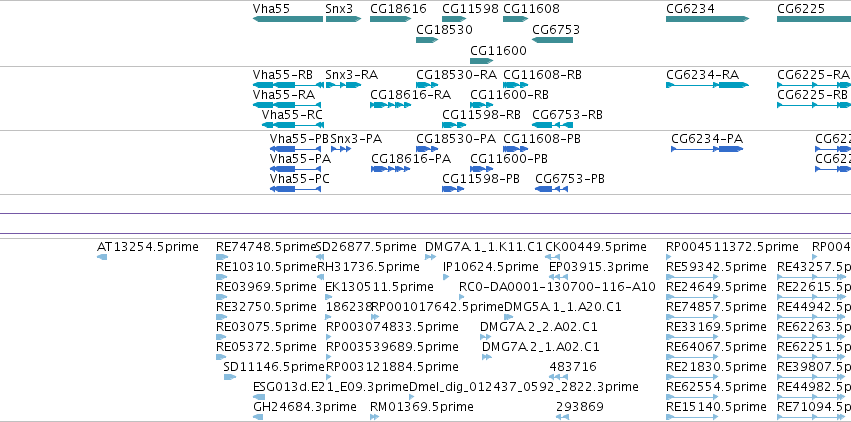Open the CG18530-PA protein feature
The height and width of the screenshot is (422, 851).
click(427, 149)
